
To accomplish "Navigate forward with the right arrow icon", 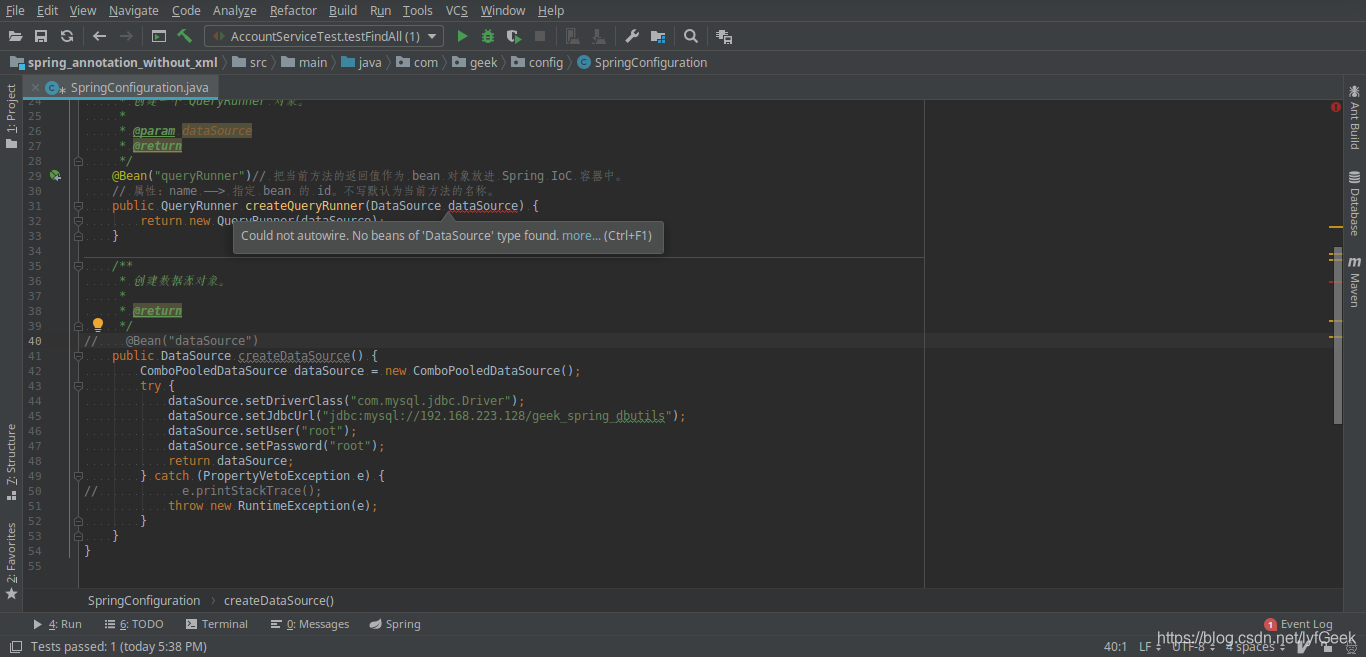I will coord(126,36).
